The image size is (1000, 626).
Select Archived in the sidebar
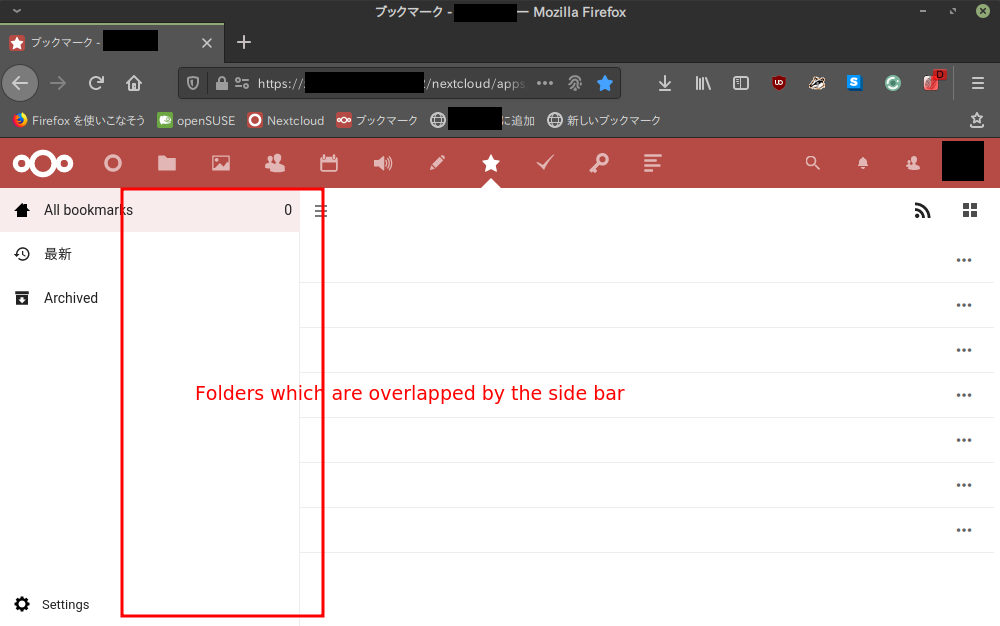[x=150, y=298]
